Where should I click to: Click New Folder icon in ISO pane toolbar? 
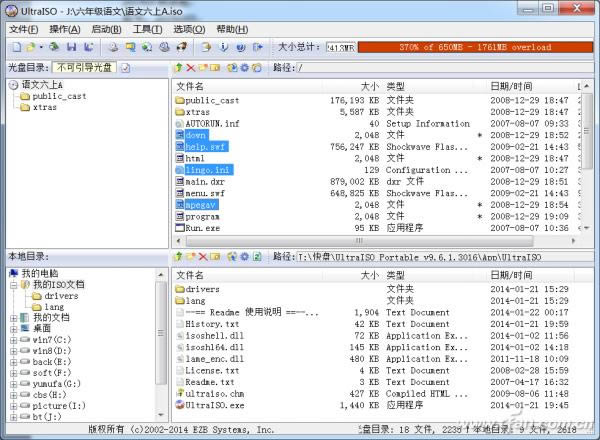[203, 68]
